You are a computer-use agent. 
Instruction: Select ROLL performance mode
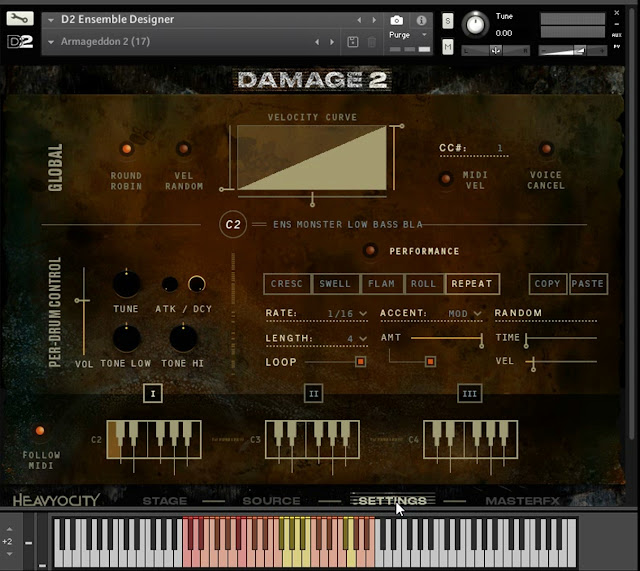tap(424, 284)
